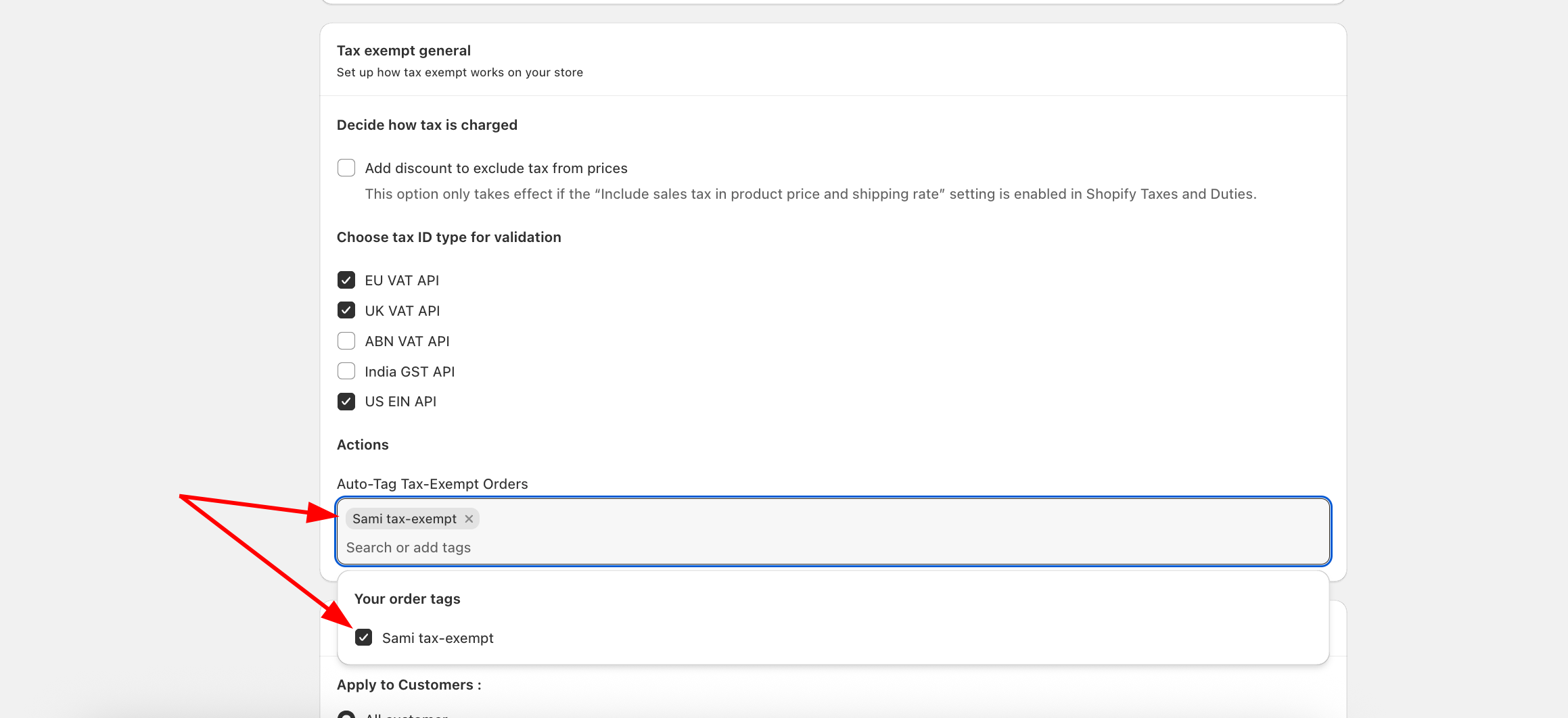Enable Add discount to exclude tax checkbox
The image size is (1568, 718).
[346, 168]
